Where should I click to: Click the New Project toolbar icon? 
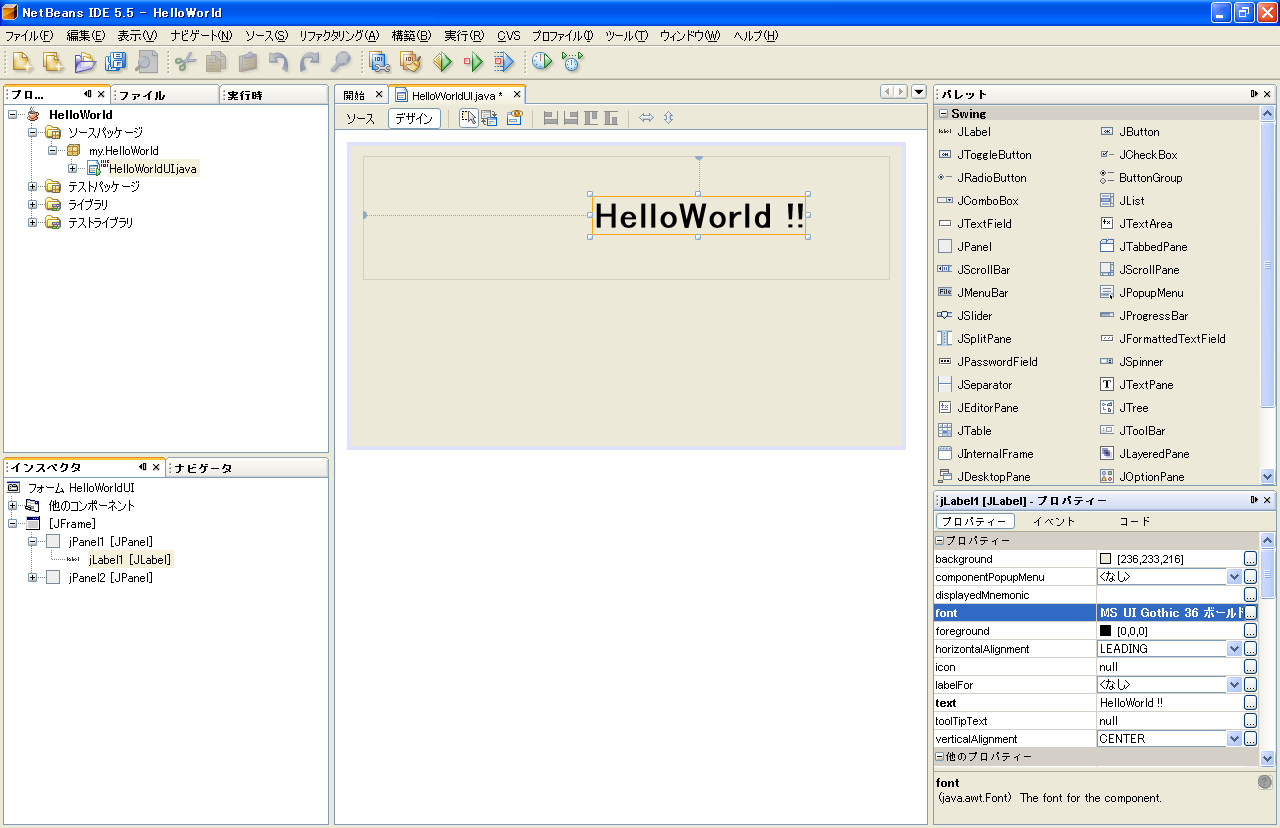click(x=22, y=62)
